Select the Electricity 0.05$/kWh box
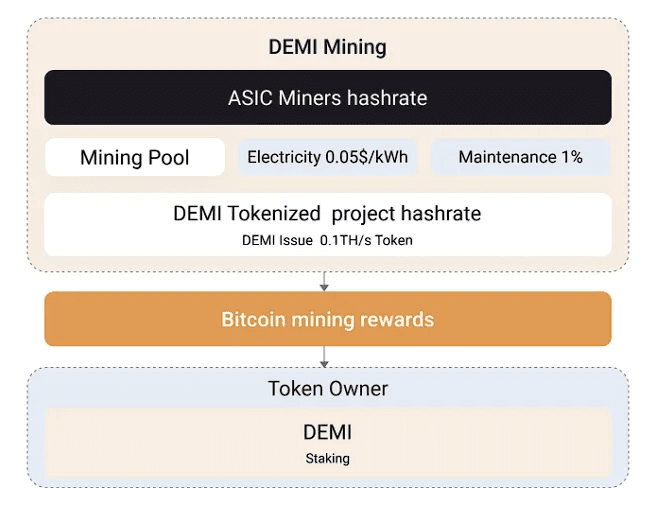Screen dimensions: 659x520 pos(328,157)
